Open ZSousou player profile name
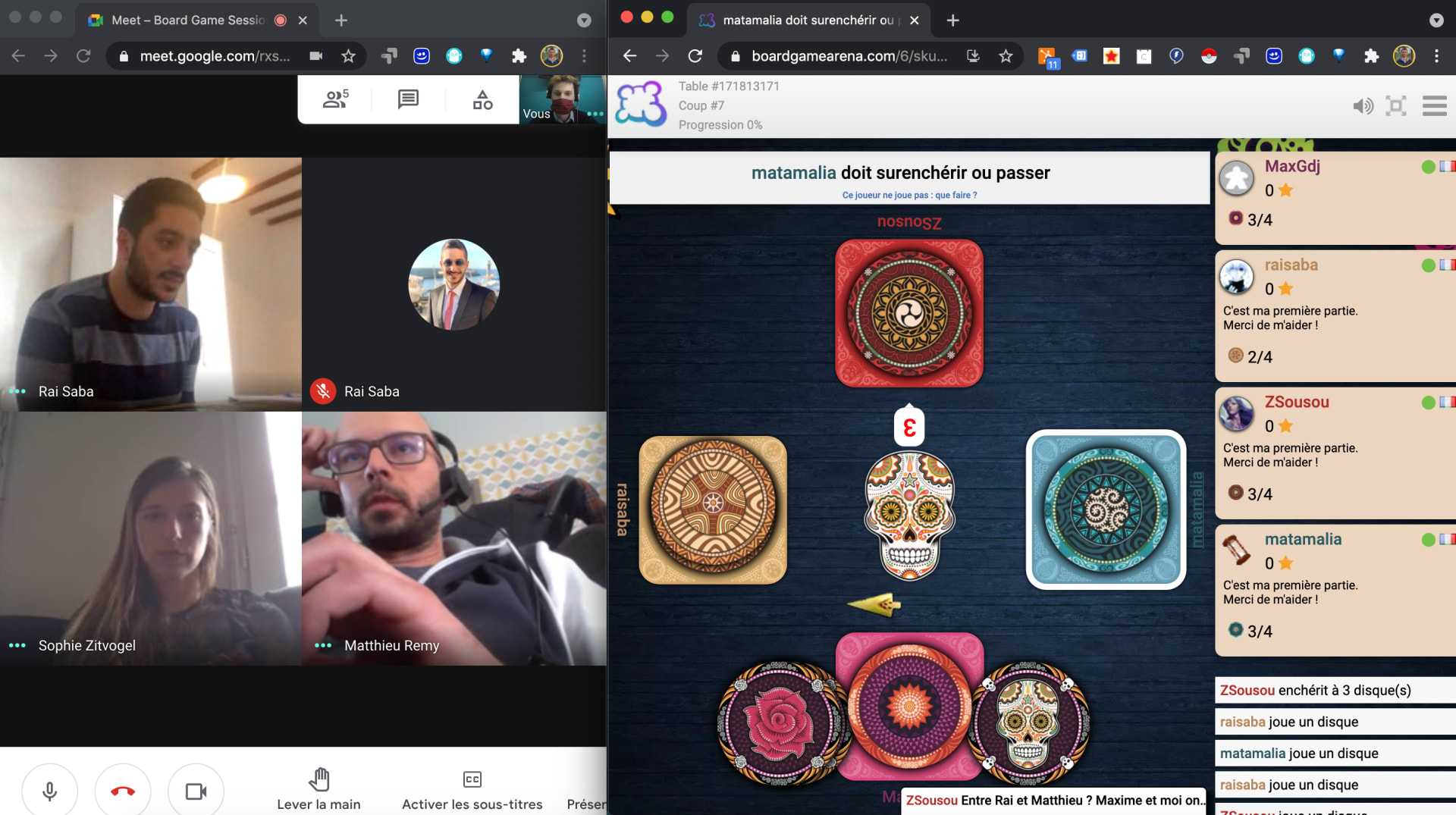This screenshot has width=1456, height=815. click(x=1297, y=402)
